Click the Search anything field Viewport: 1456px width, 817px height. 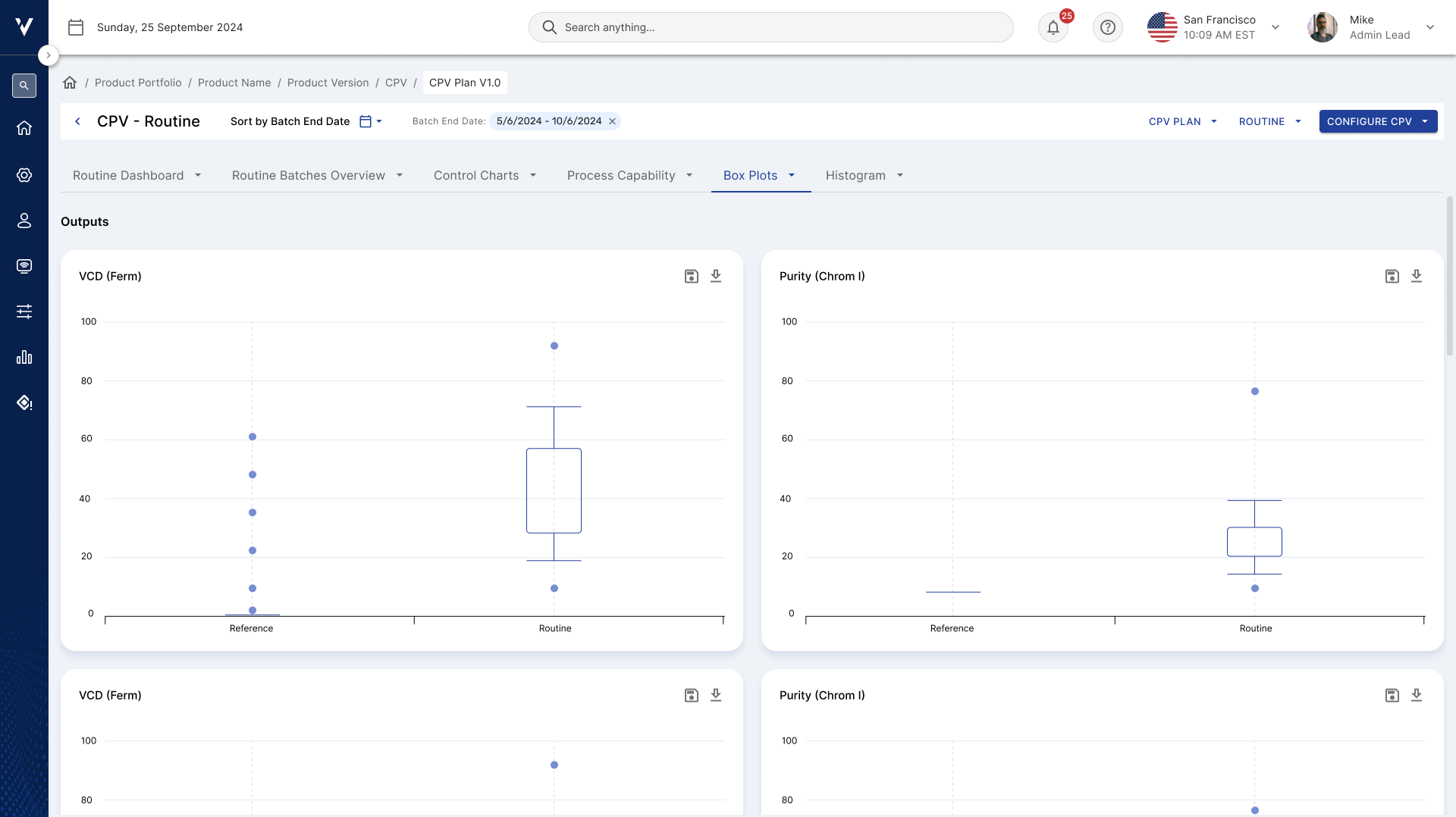coord(771,27)
